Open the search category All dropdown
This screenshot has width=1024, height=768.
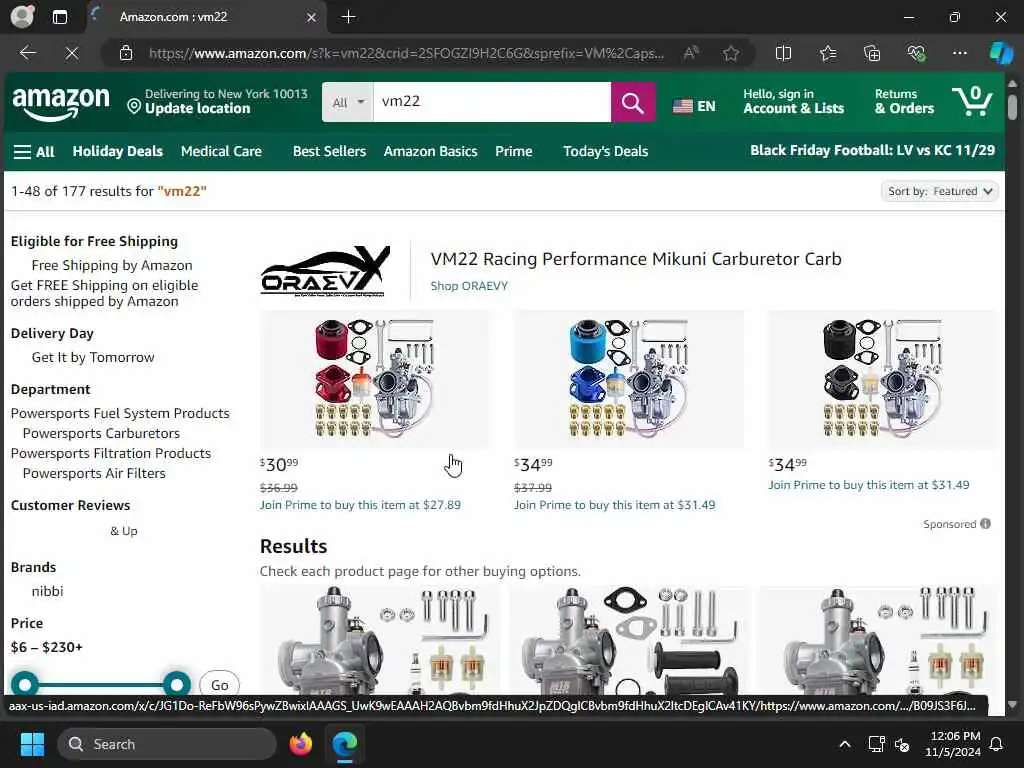[x=347, y=102]
